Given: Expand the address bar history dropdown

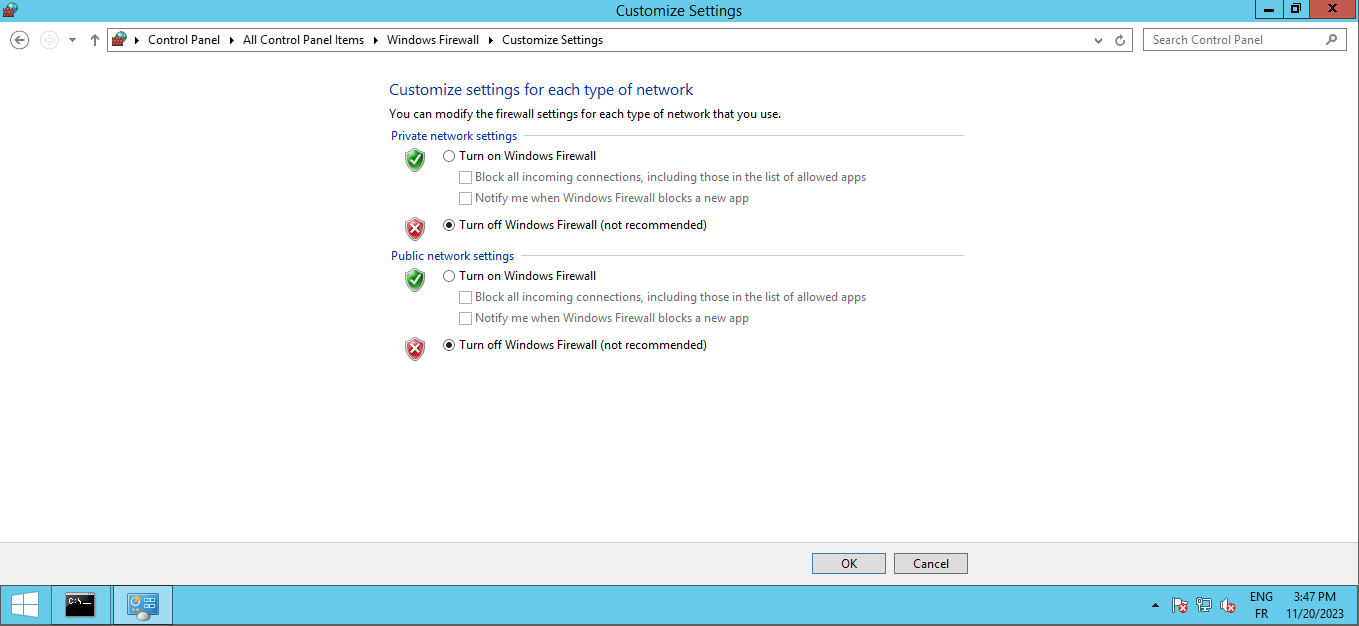Looking at the screenshot, I should click(1099, 40).
